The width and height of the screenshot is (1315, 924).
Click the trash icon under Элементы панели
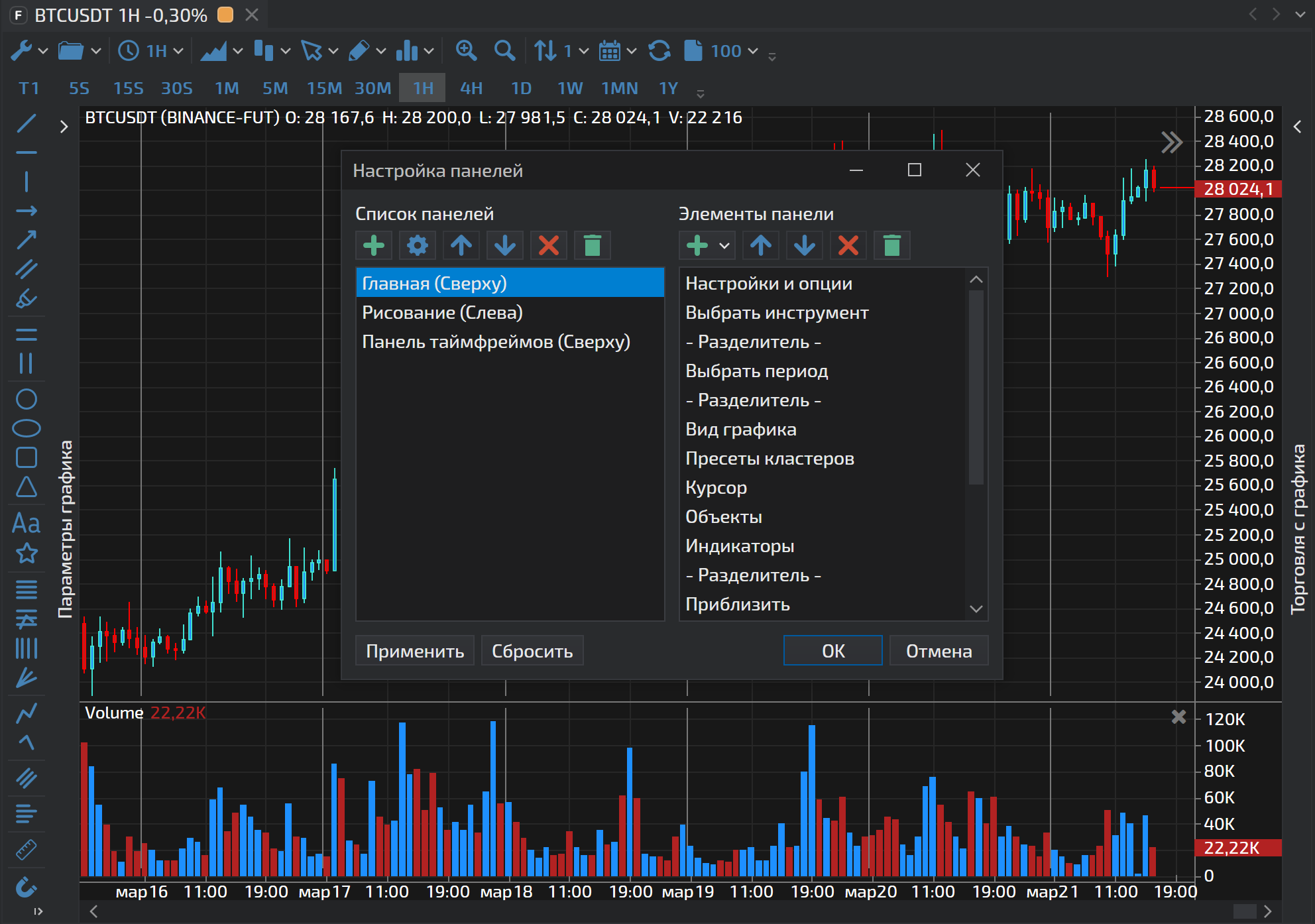click(x=892, y=246)
